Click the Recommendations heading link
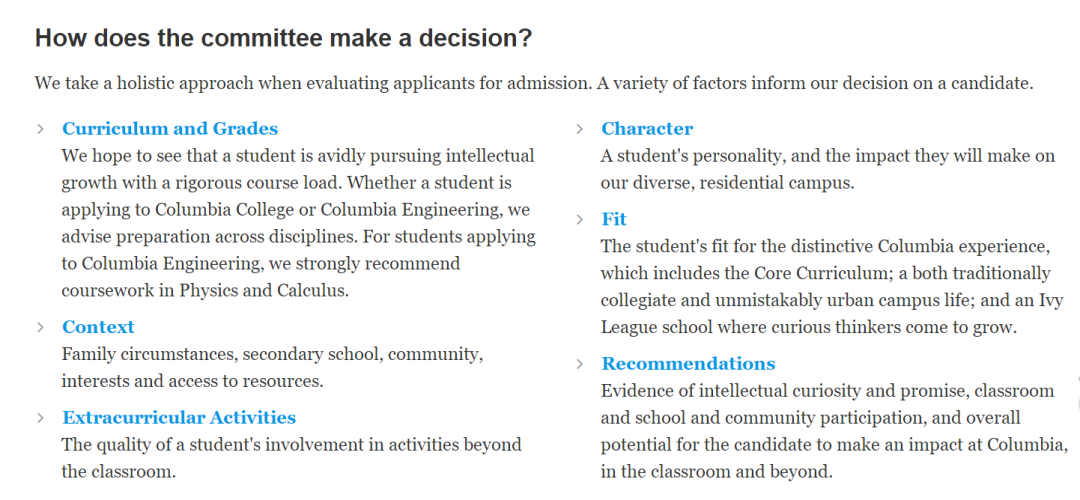This screenshot has width=1080, height=500. coord(688,363)
